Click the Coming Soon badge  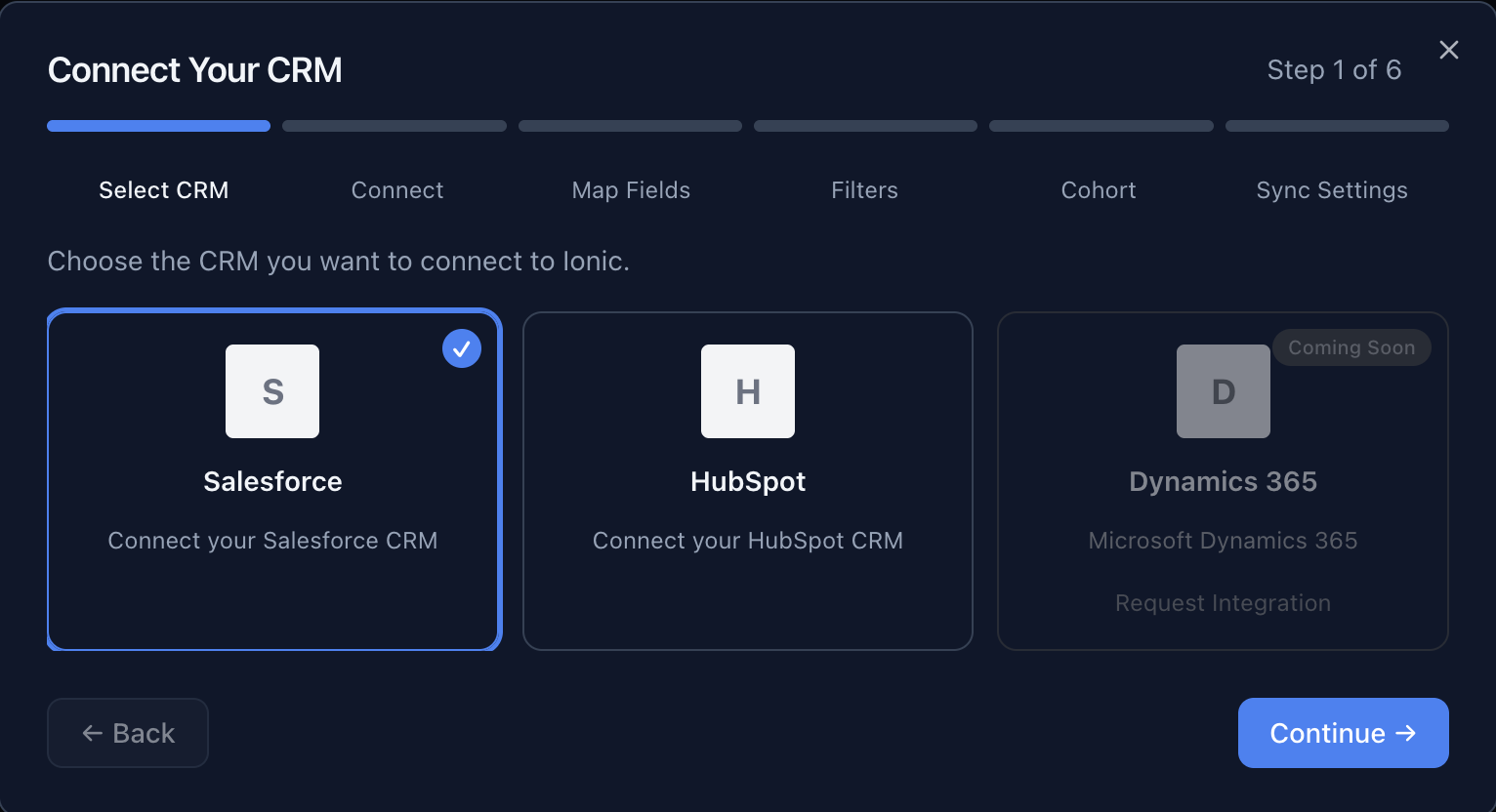click(x=1351, y=347)
